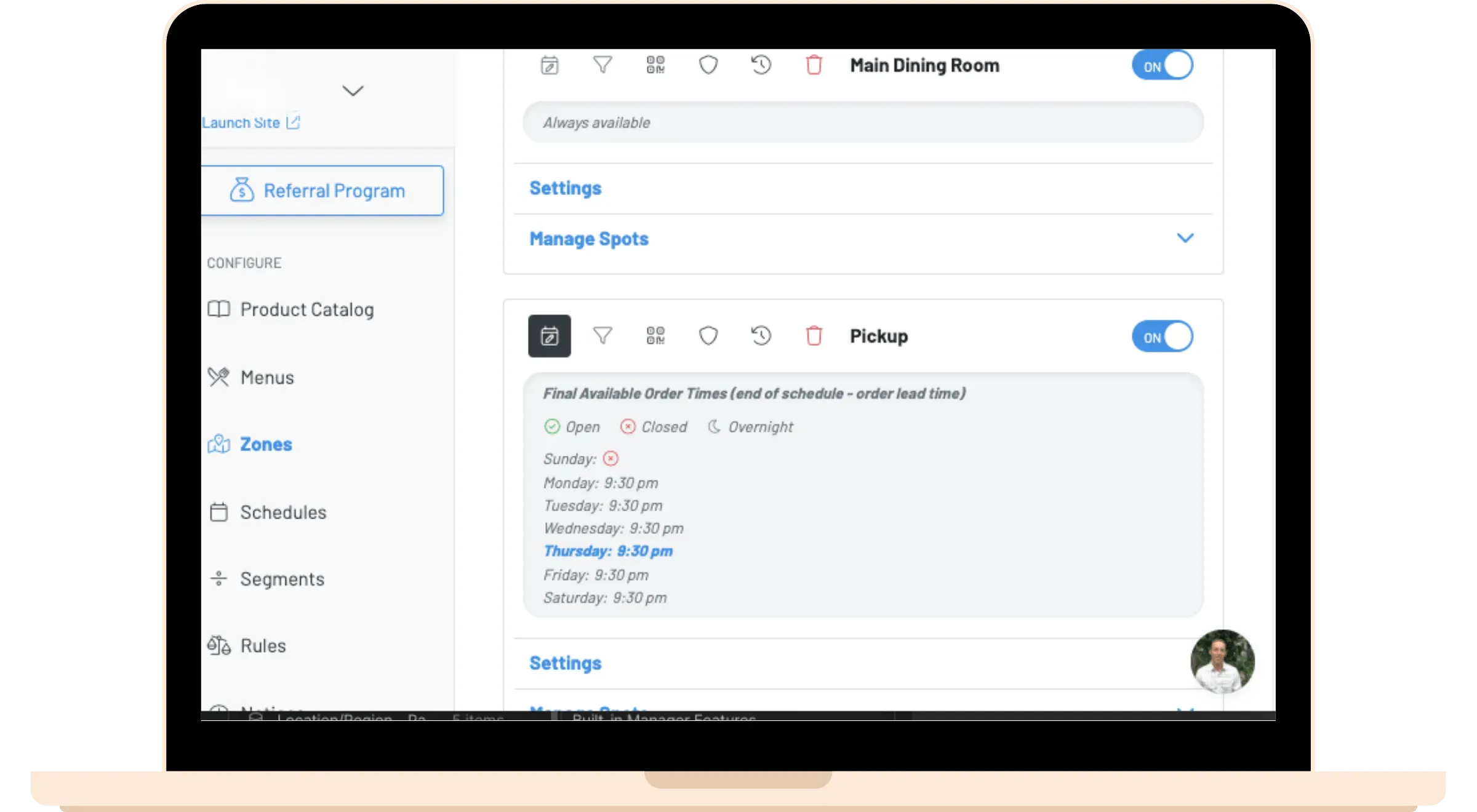Turn off the Pickup zone toggle

[1162, 336]
